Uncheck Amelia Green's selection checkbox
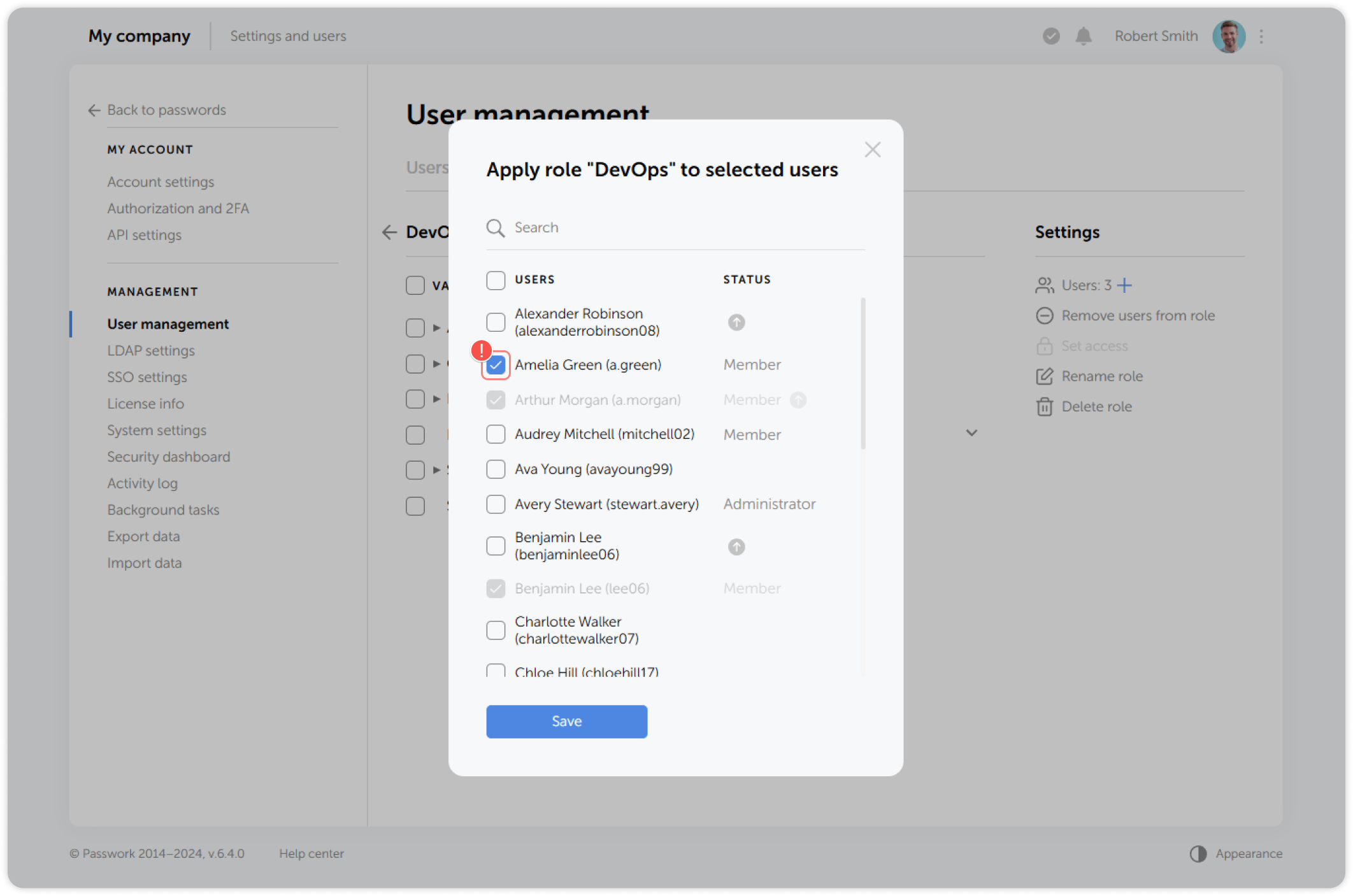The image size is (1353, 896). (496, 365)
